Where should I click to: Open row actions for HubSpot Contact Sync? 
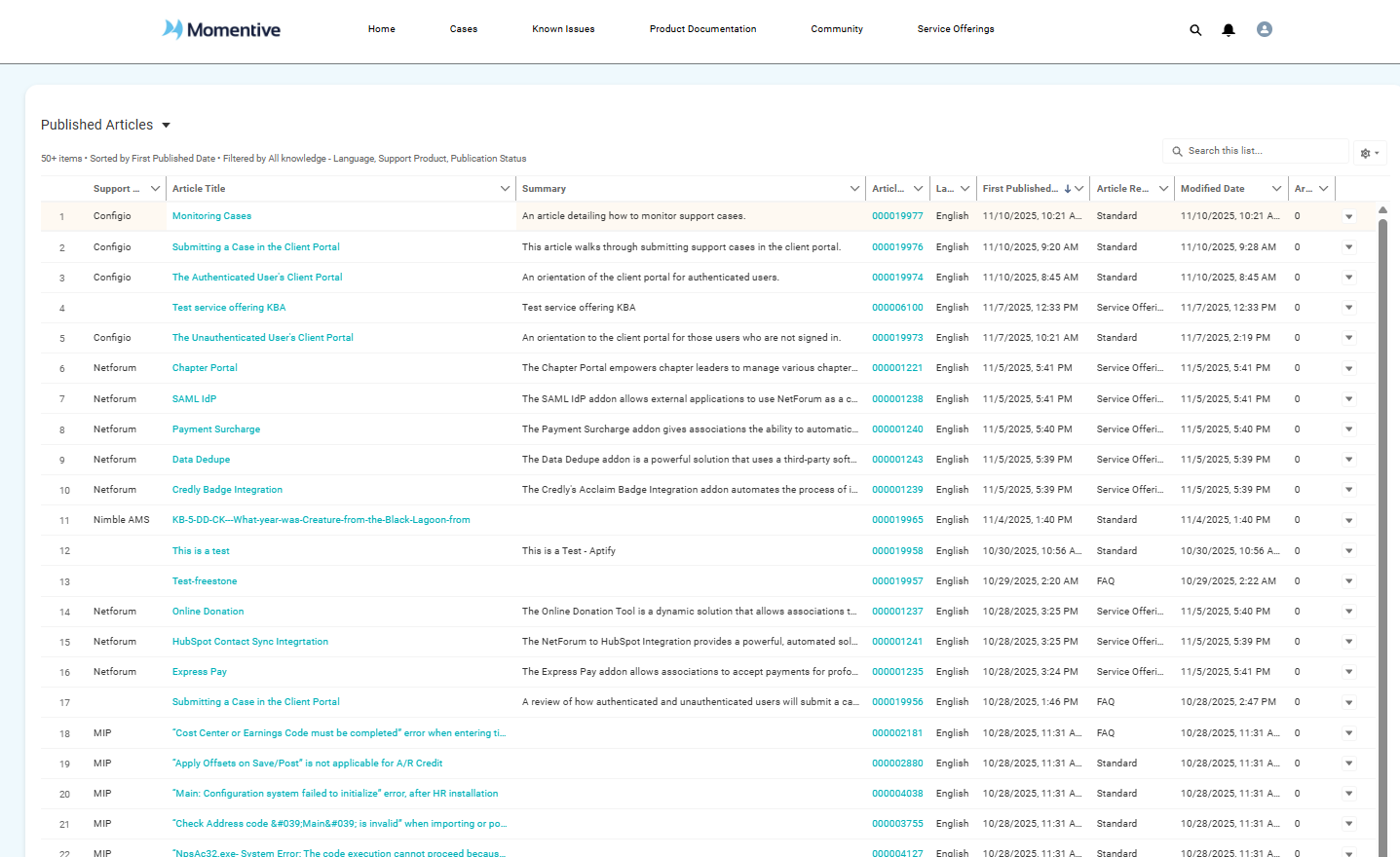tap(1349, 642)
